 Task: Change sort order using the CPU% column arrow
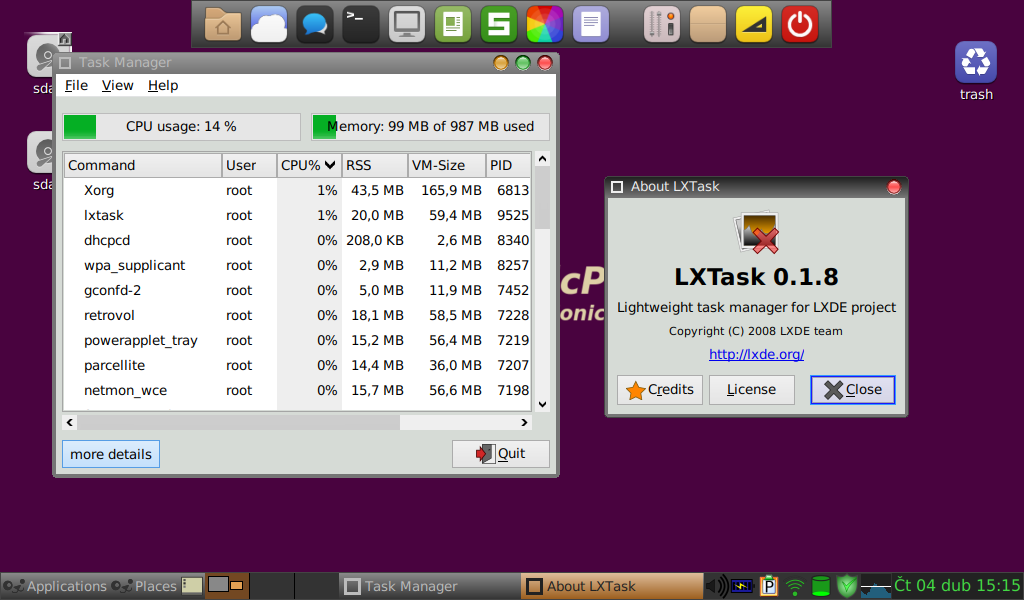point(330,165)
